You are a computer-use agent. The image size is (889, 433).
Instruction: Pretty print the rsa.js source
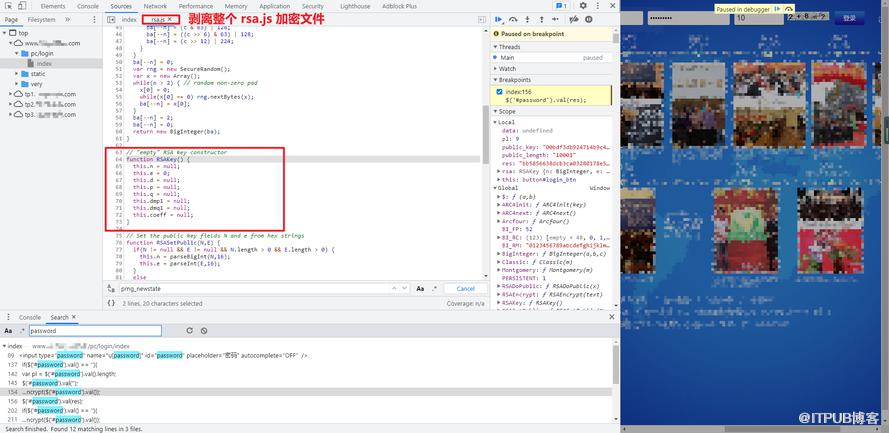(x=112, y=303)
